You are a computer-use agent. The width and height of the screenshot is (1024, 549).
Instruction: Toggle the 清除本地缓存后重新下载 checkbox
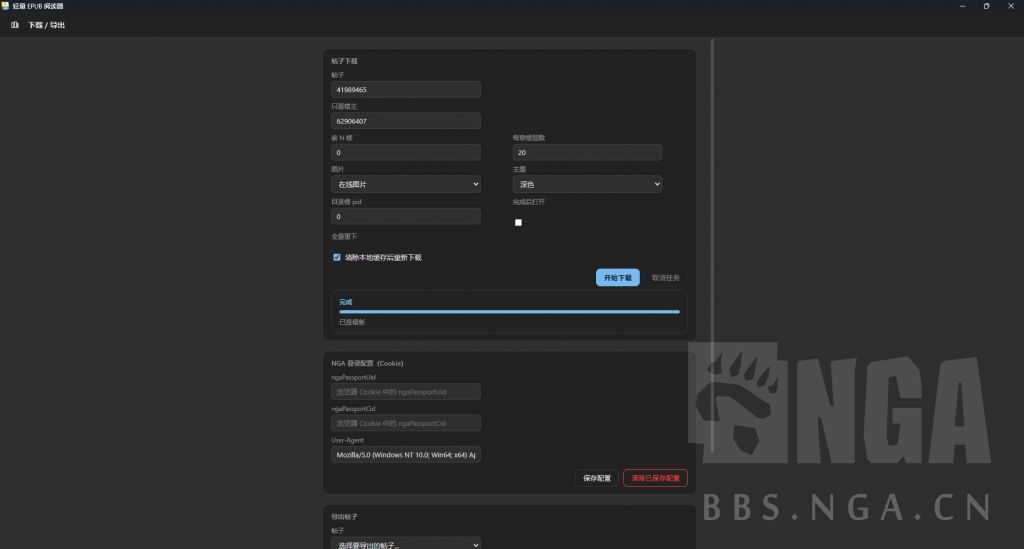coord(337,257)
